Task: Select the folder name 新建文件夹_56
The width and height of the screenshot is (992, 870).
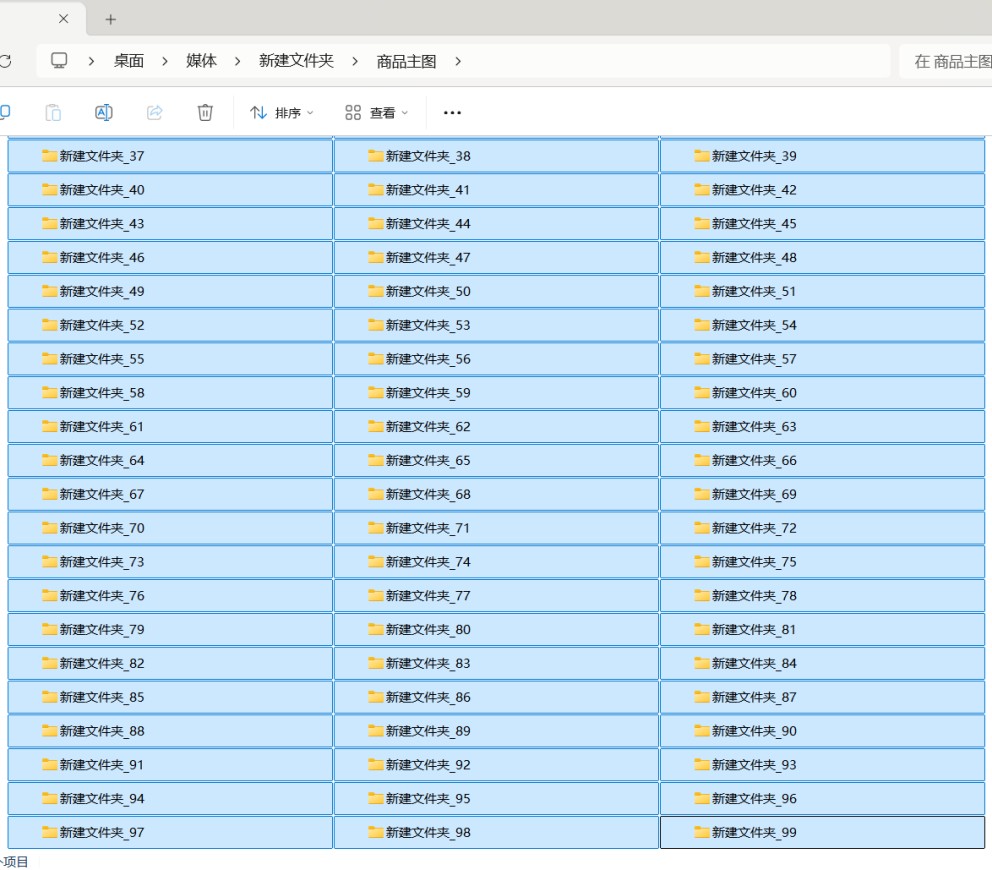Action: [428, 359]
